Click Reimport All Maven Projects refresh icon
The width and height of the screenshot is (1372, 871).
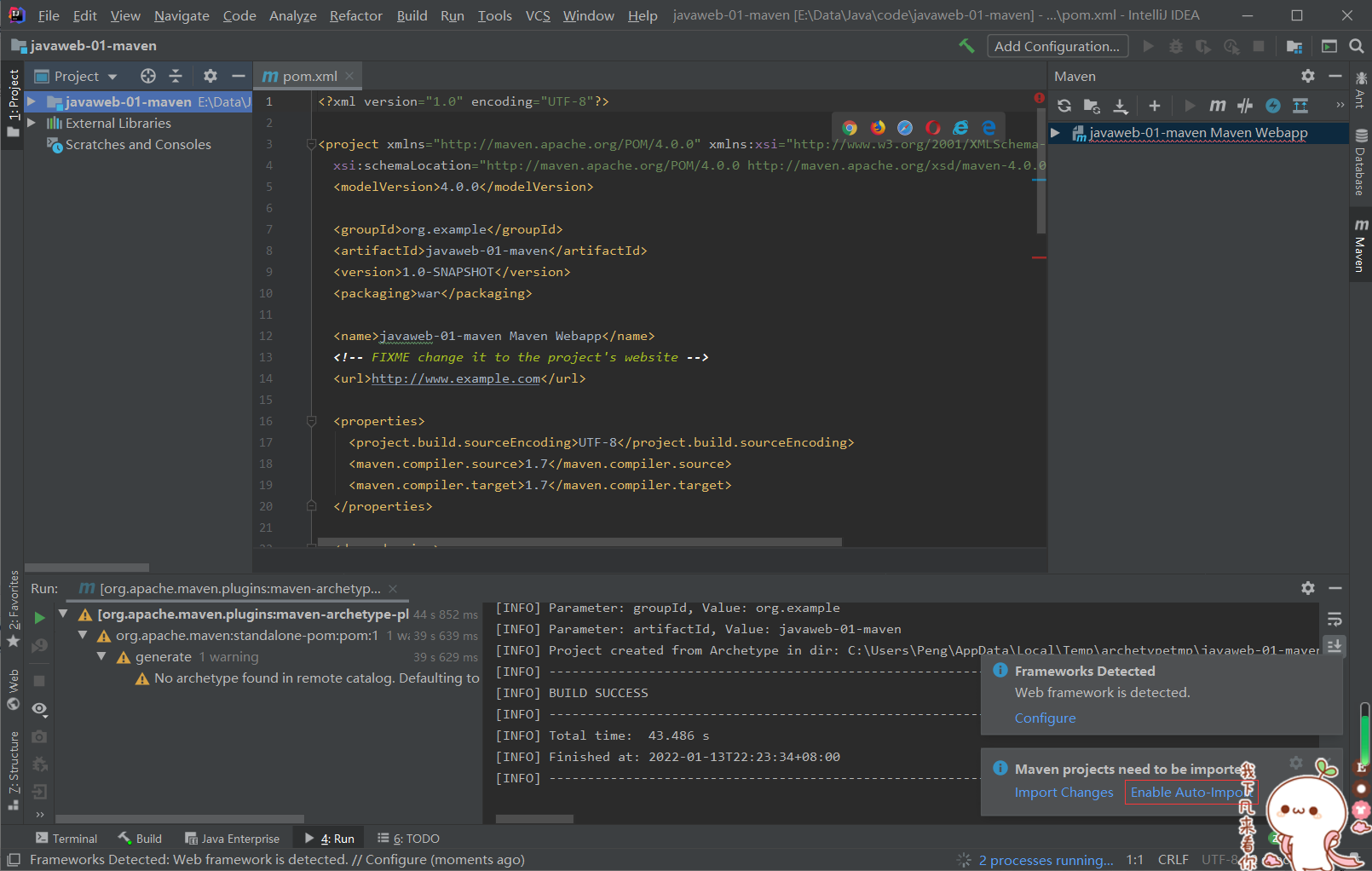[x=1064, y=106]
